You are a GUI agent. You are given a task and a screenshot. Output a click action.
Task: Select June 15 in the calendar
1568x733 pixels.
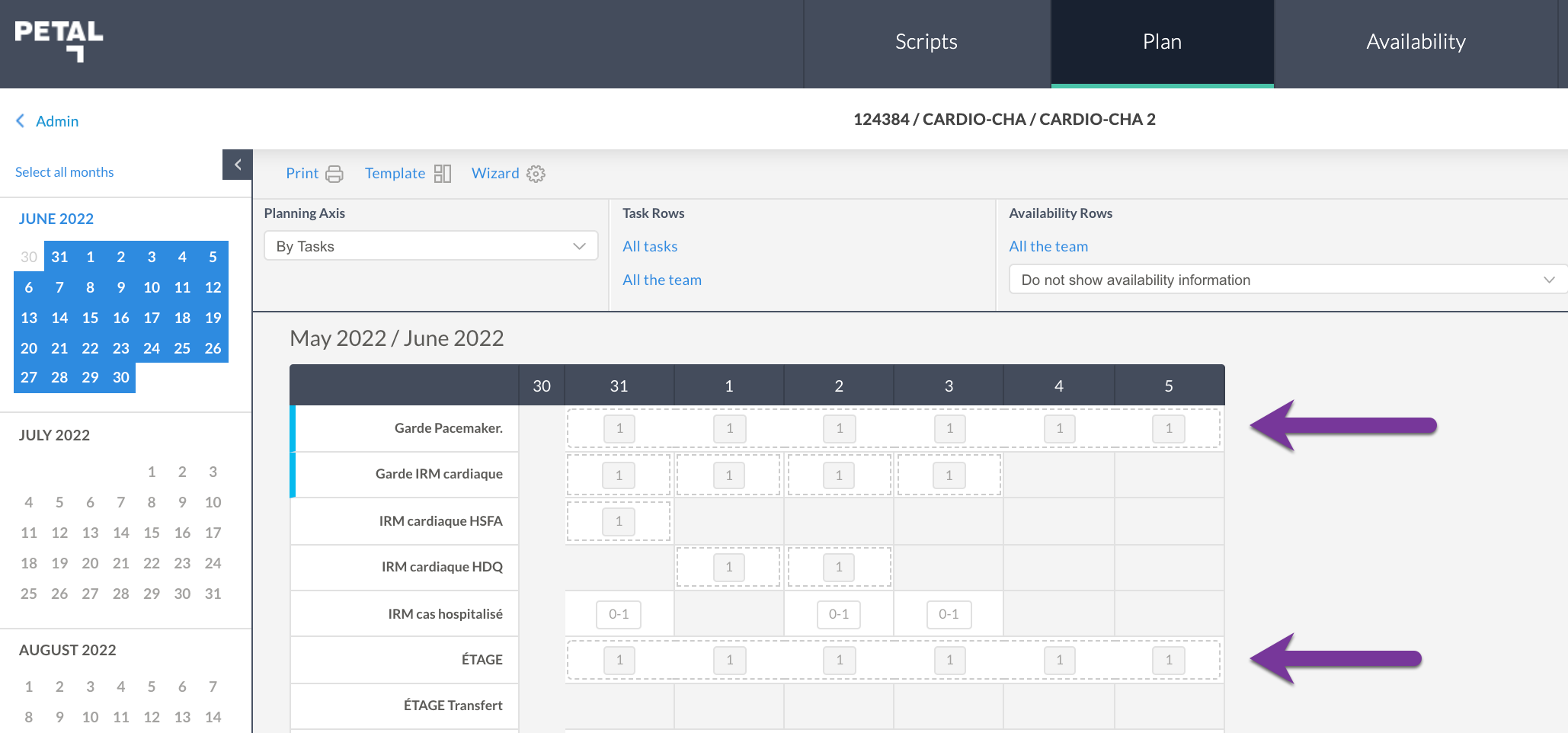coord(90,318)
